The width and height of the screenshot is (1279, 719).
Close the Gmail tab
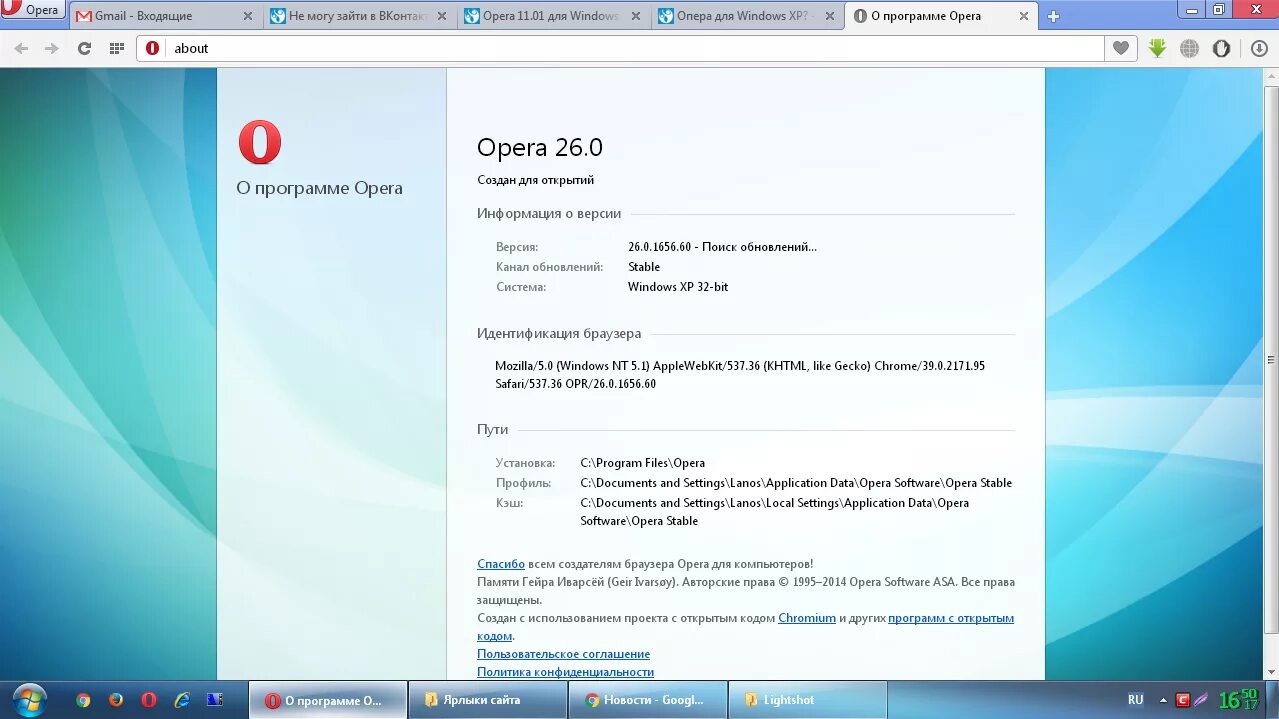248,16
